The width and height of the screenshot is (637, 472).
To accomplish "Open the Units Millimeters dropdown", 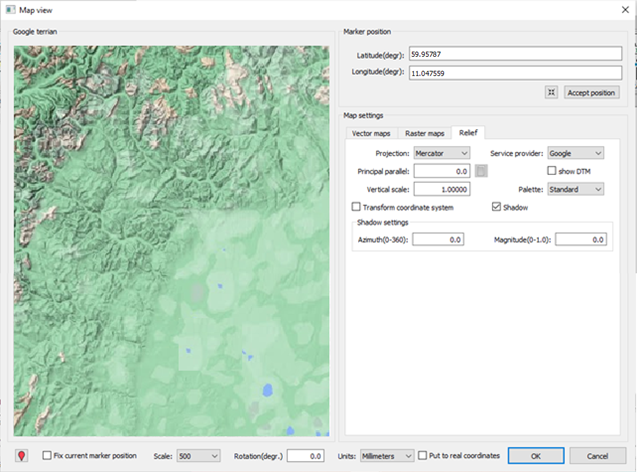I will tap(387, 456).
